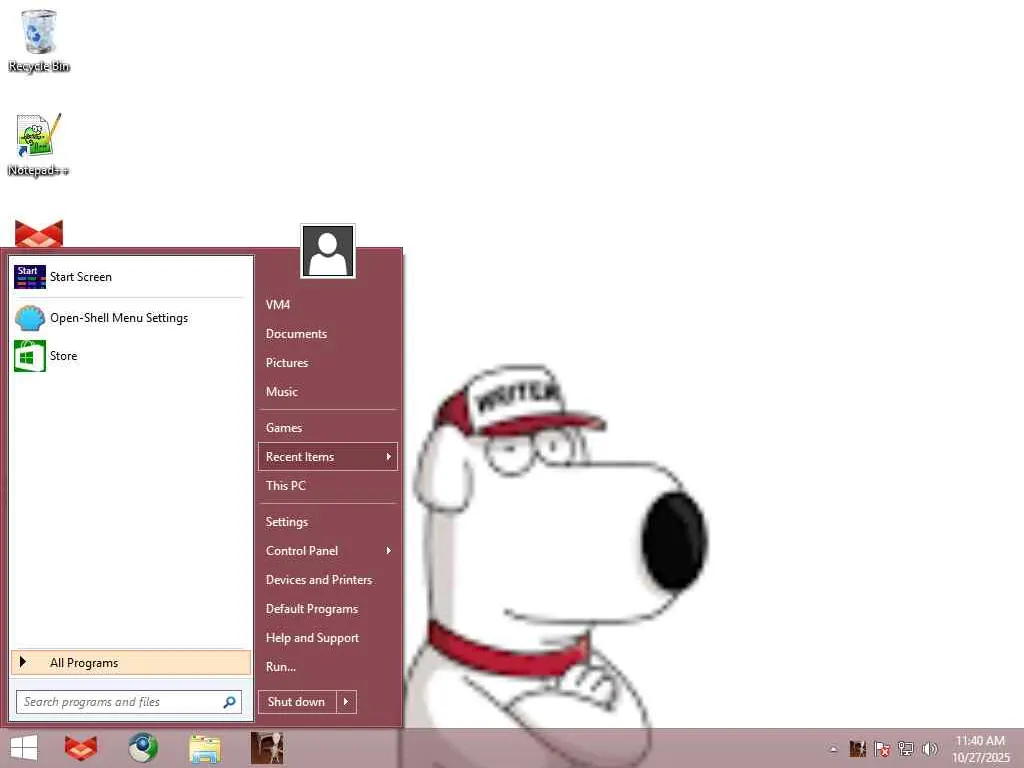This screenshot has height=768, width=1024.
Task: Open Documents in the start menu
Action: pos(328,334)
